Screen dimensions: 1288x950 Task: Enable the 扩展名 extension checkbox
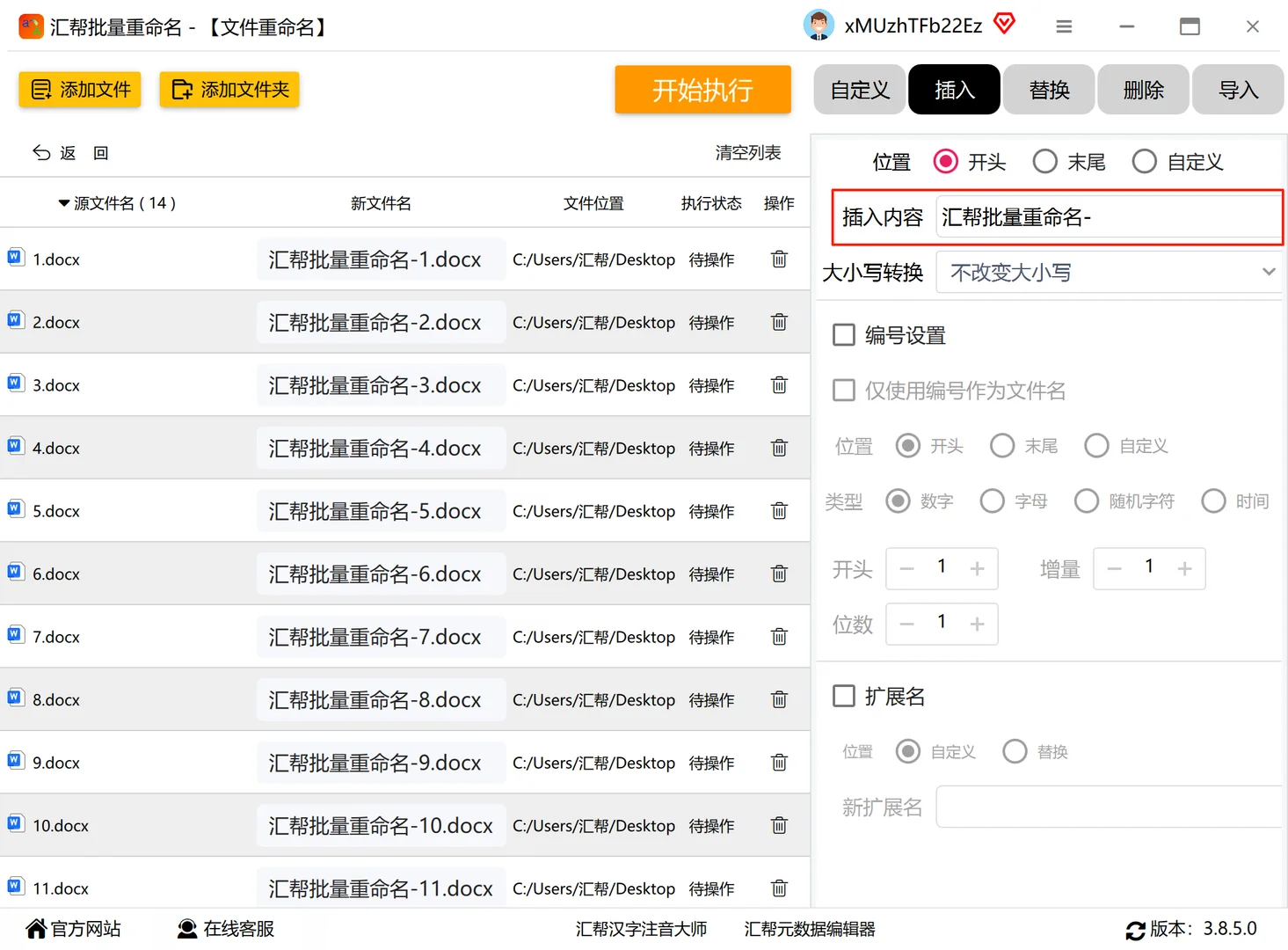(843, 695)
